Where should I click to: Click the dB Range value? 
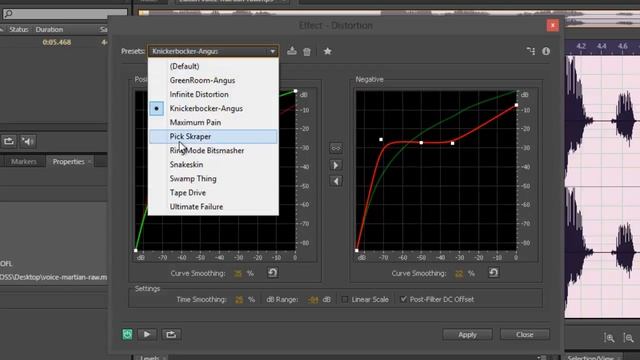(x=313, y=300)
